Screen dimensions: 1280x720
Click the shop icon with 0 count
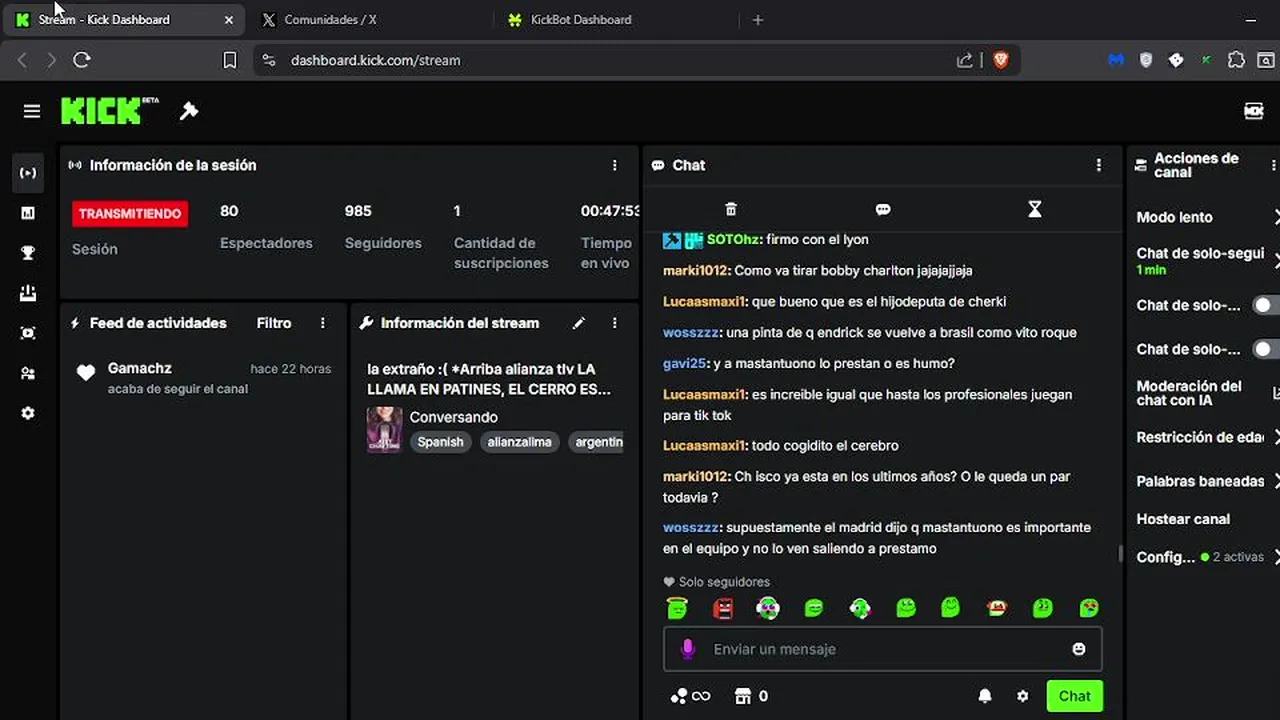point(751,696)
